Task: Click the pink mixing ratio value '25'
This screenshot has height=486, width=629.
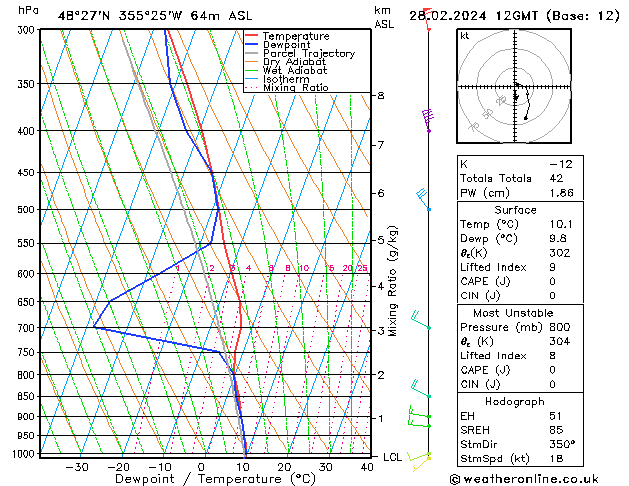Action: [x=362, y=268]
